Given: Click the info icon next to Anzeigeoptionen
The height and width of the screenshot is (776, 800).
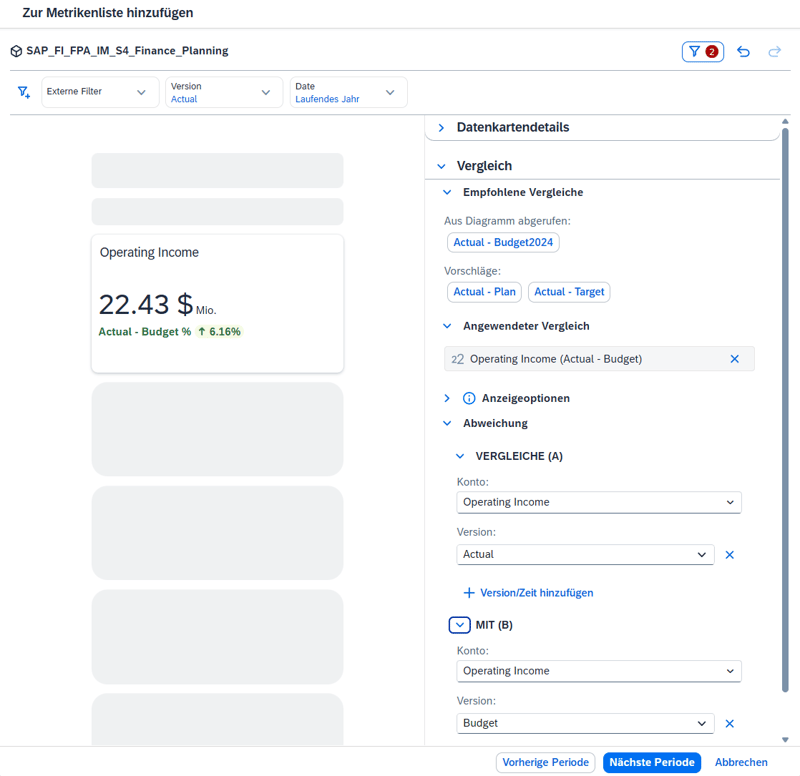Looking at the screenshot, I should click(x=469, y=397).
